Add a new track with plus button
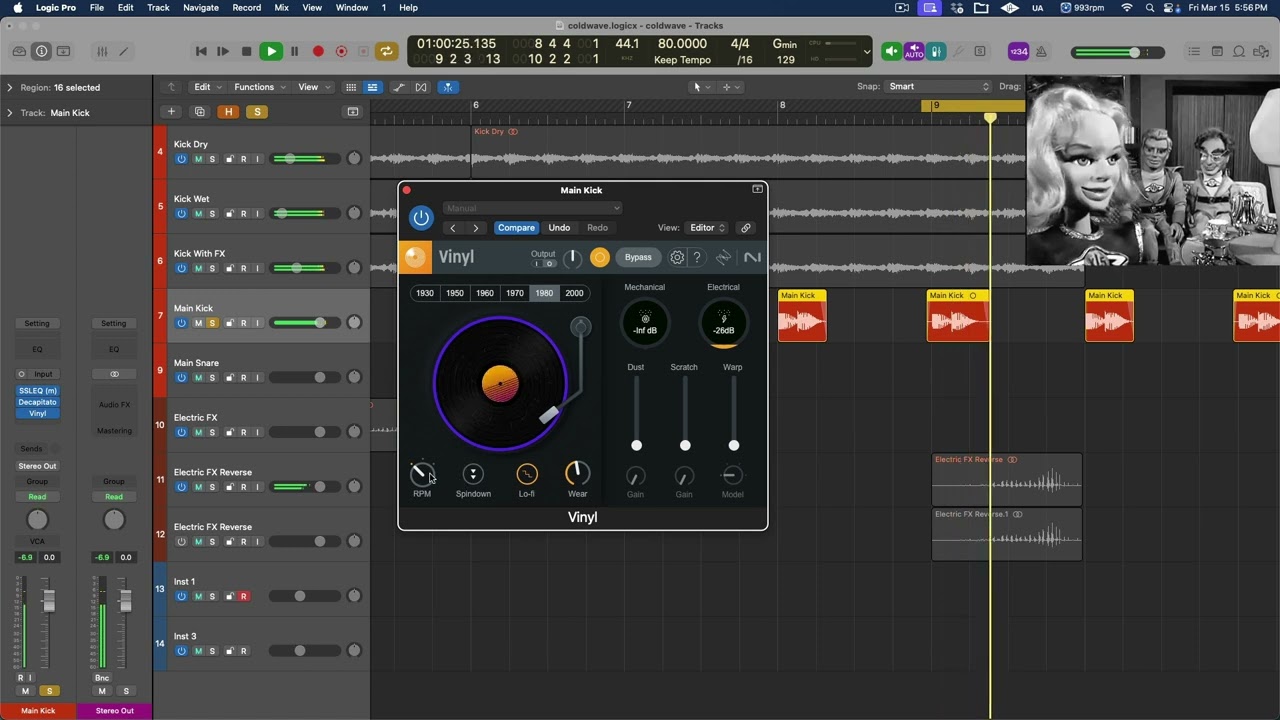The height and width of the screenshot is (720, 1280). pyautogui.click(x=171, y=112)
